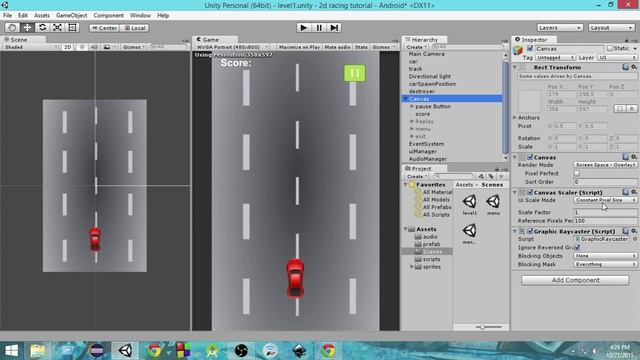Image resolution: width=640 pixels, height=360 pixels.
Task: Open scene effects image dropdown
Action: point(109,47)
